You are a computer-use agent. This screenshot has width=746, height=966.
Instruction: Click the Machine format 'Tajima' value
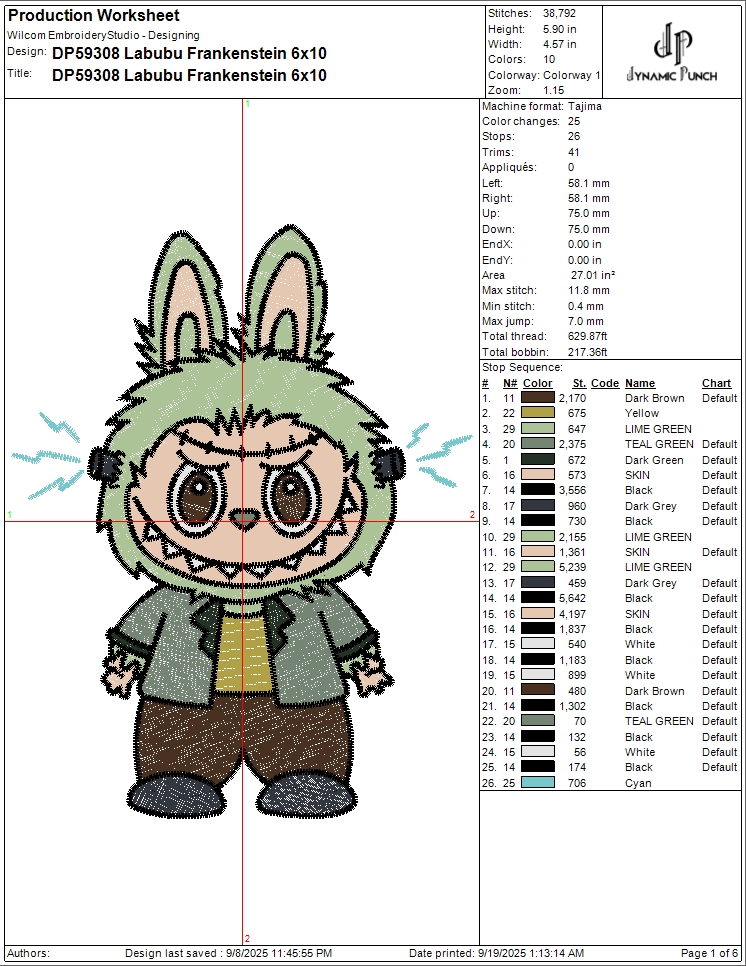tap(585, 106)
